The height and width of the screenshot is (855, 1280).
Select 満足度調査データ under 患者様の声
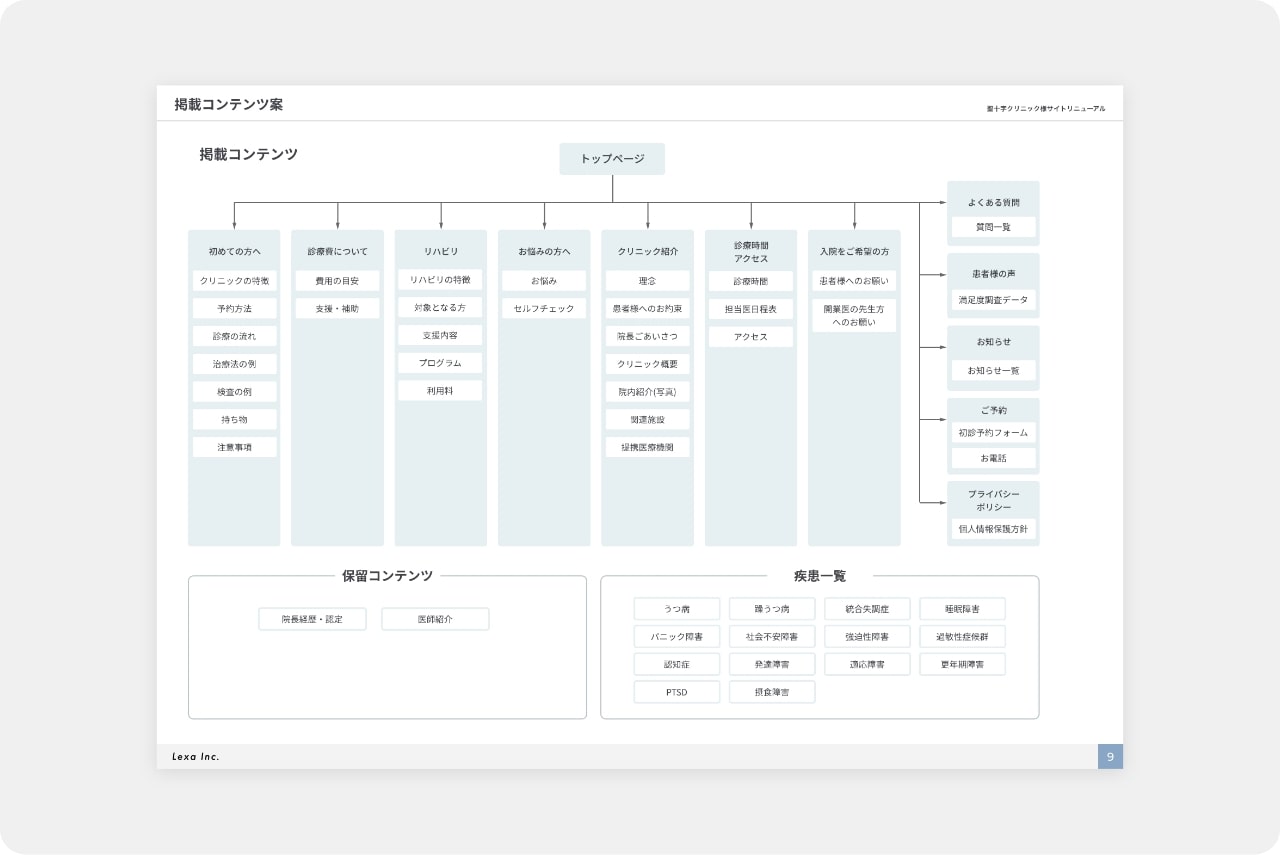point(993,299)
